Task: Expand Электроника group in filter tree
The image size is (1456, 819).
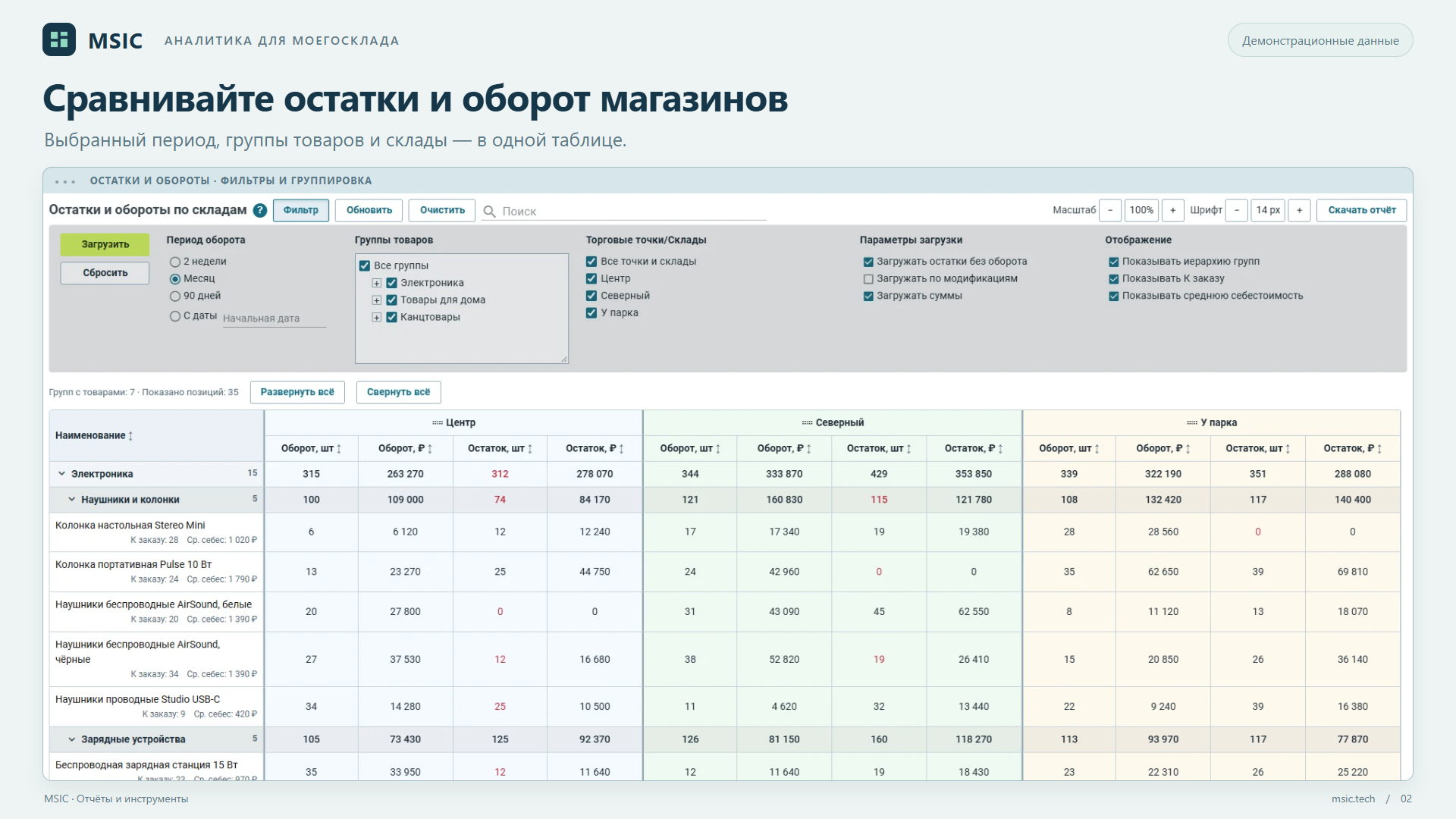Action: (x=377, y=283)
